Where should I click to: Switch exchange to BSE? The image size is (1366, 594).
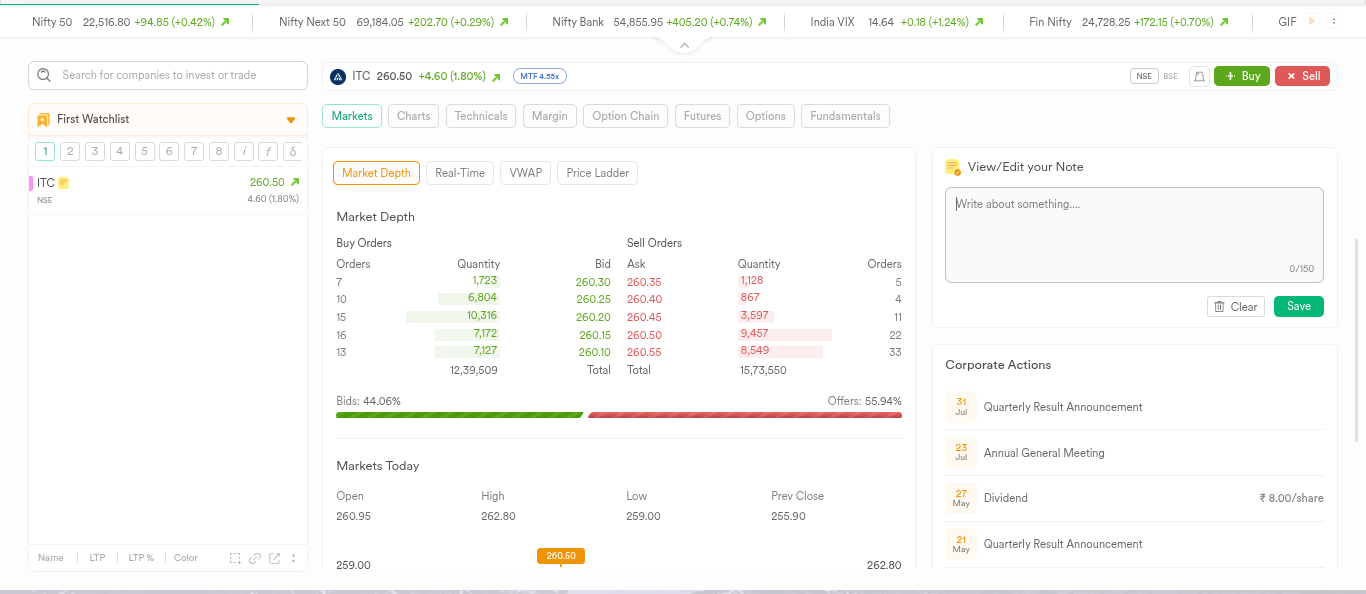tap(1170, 76)
